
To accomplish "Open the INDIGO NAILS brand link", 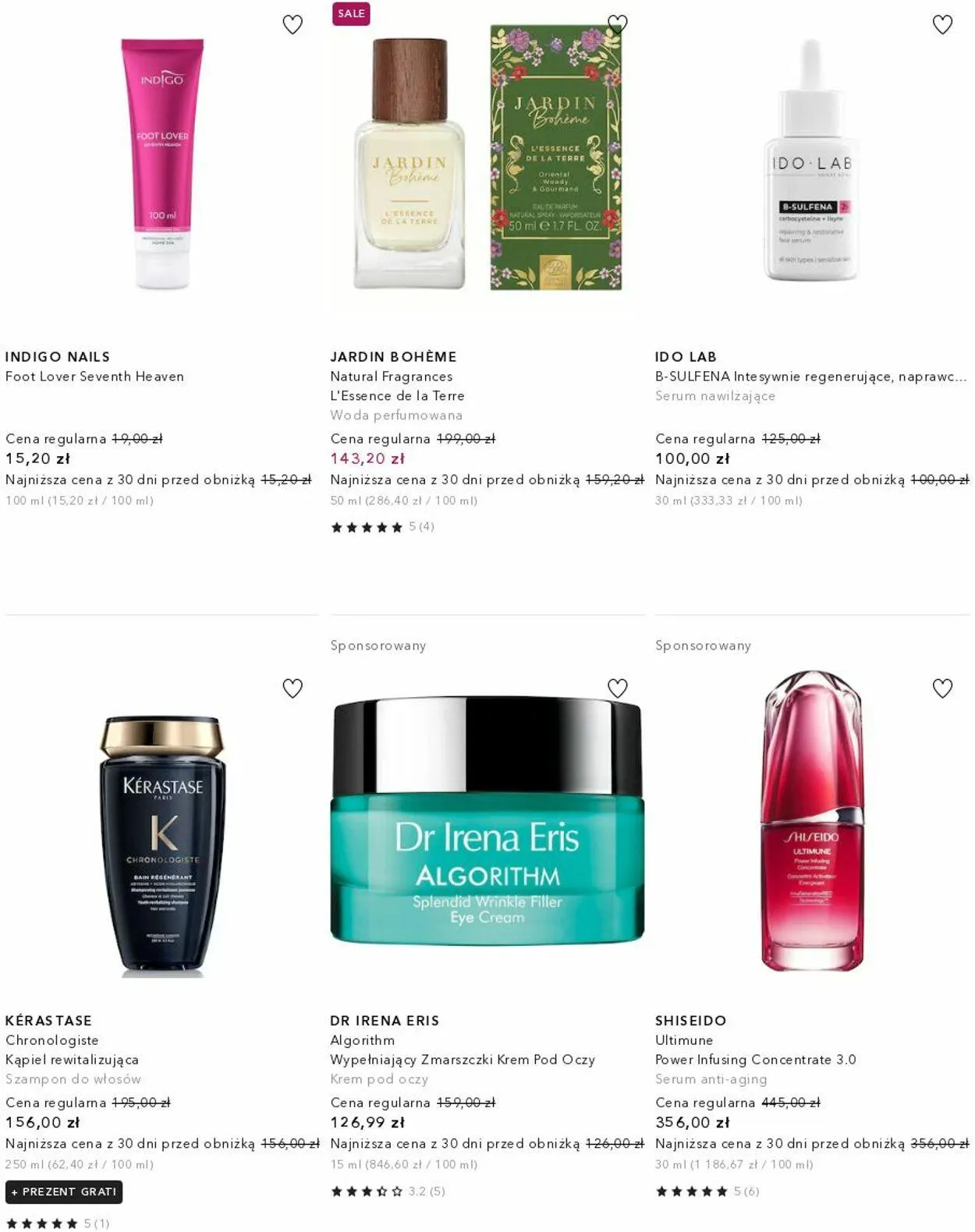I will [58, 356].
